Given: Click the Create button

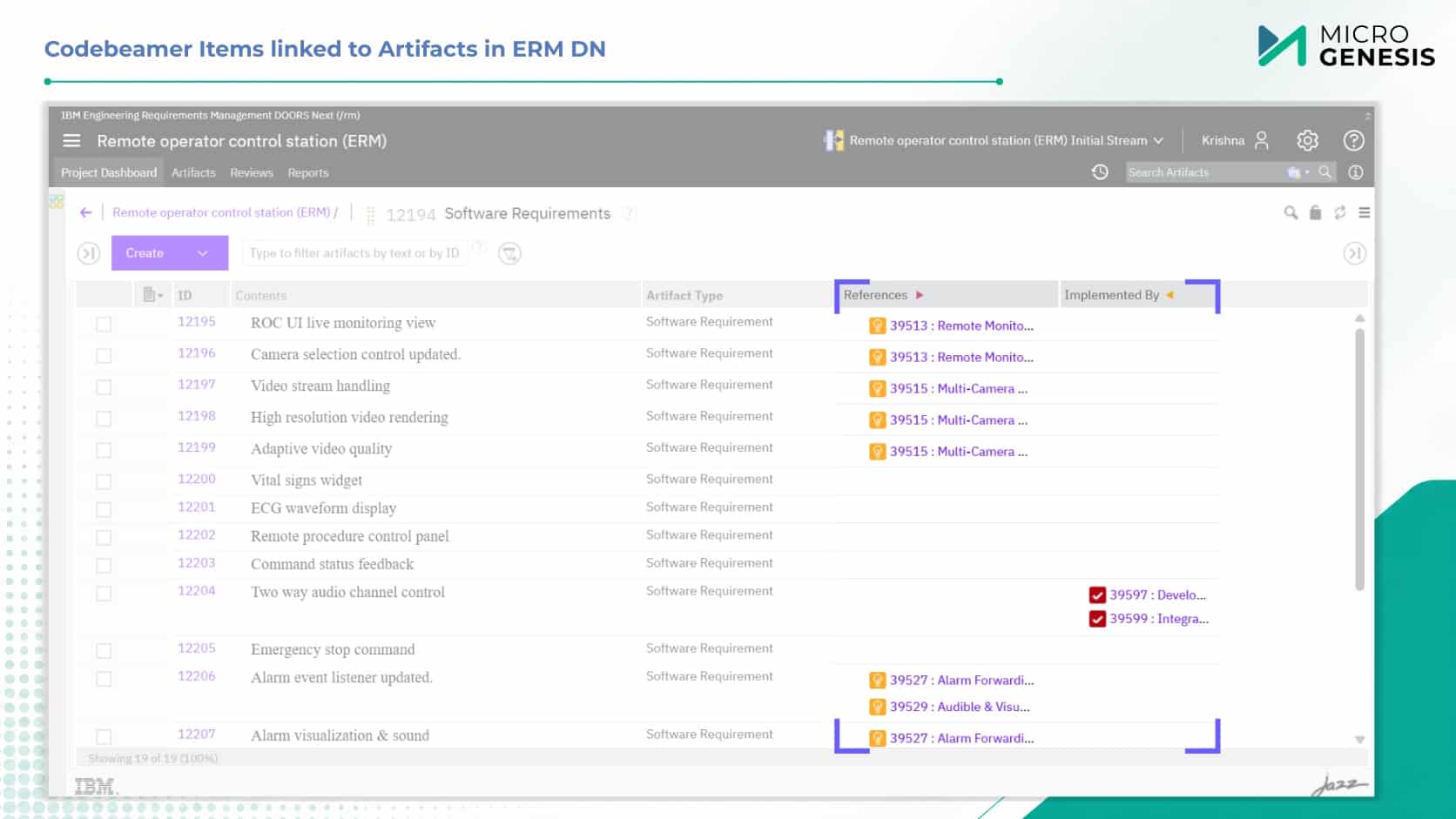Looking at the screenshot, I should point(170,253).
